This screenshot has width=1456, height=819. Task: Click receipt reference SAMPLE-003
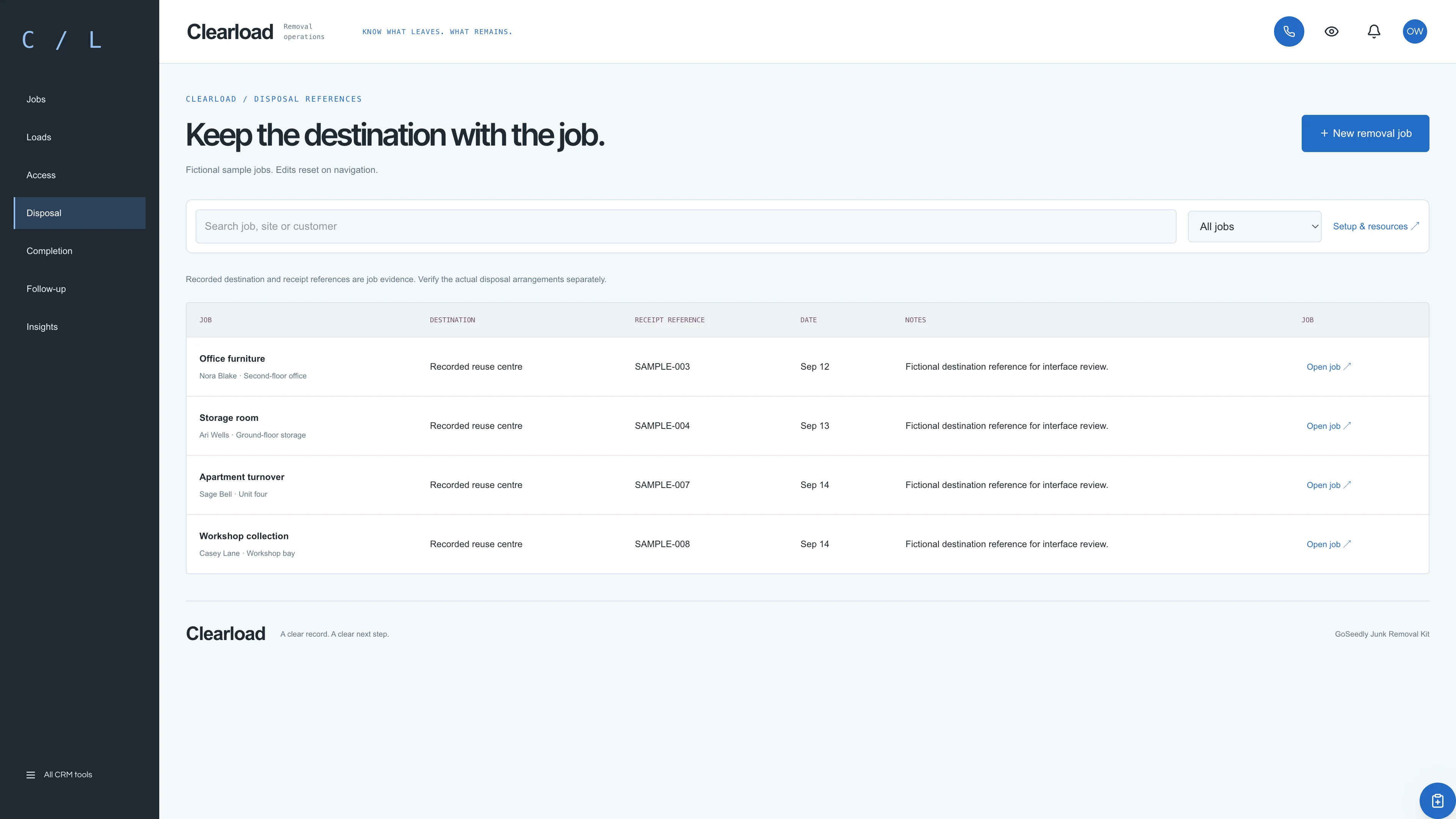(662, 367)
